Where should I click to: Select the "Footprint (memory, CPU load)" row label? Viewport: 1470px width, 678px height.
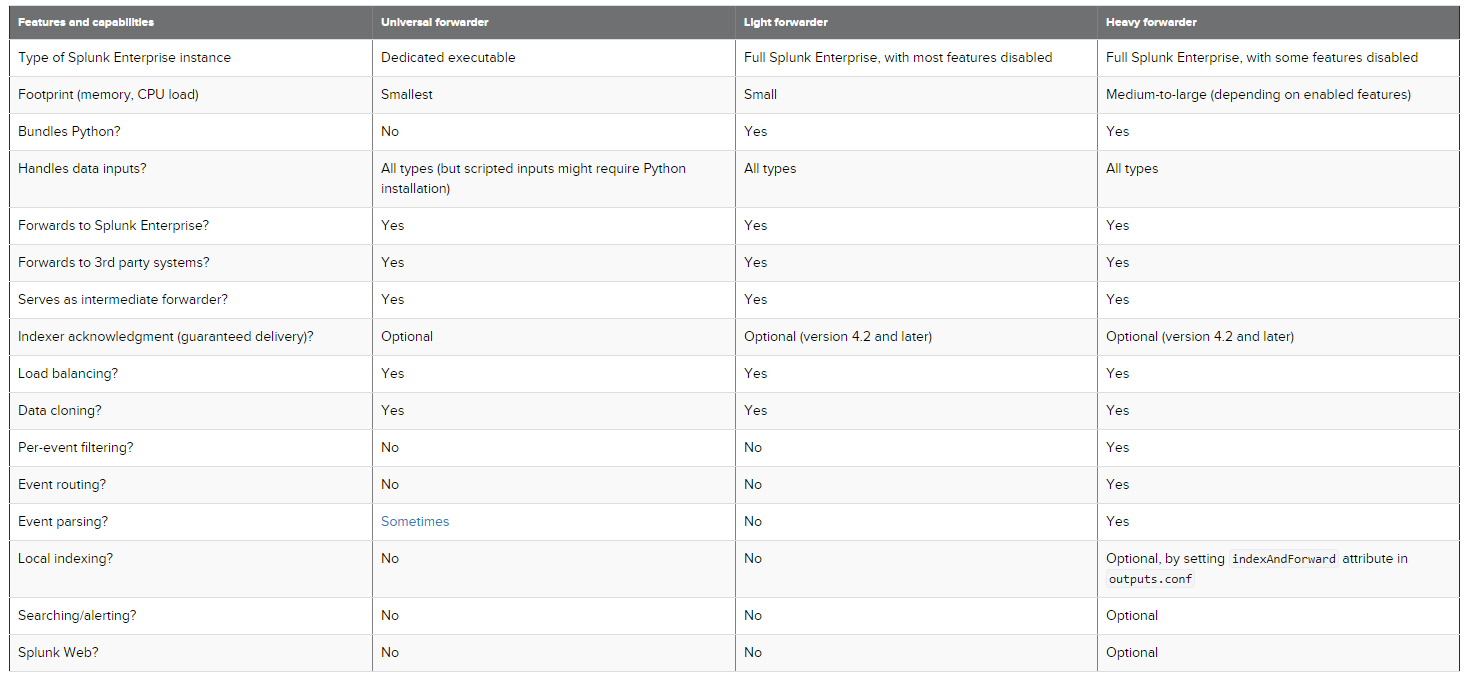coord(108,94)
